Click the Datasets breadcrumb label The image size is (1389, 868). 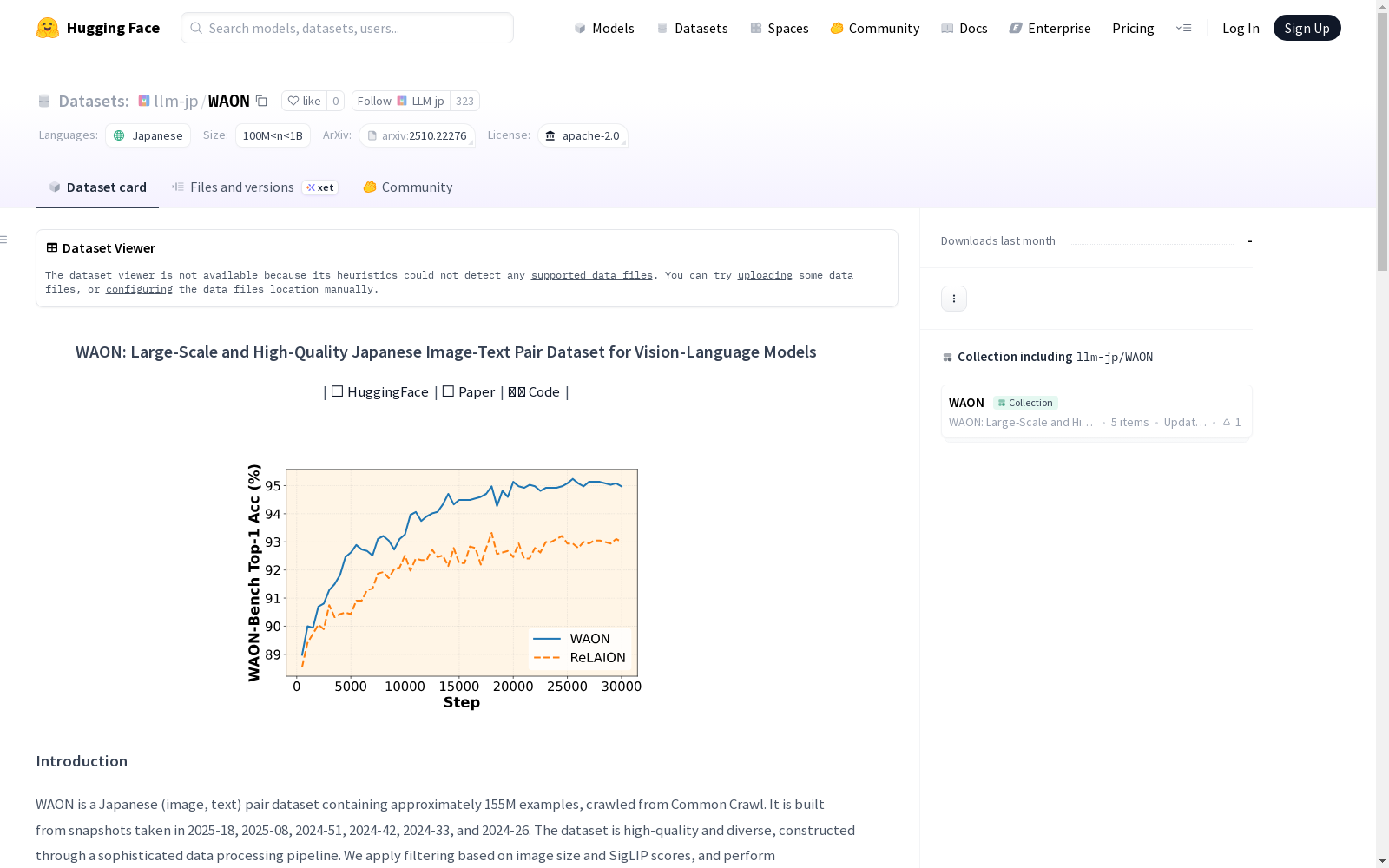click(94, 101)
